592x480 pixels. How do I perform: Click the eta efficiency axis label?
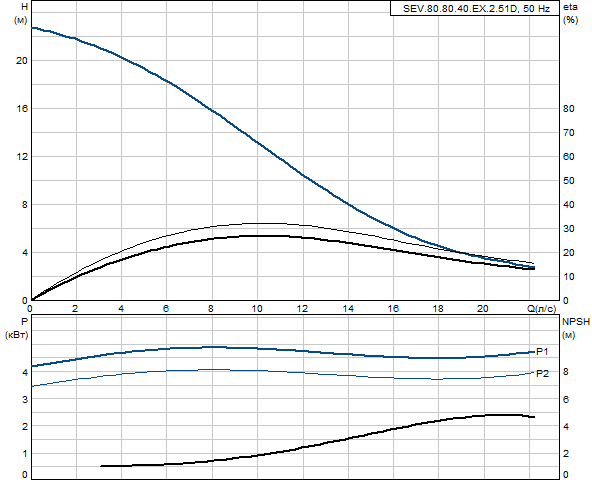tap(570, 7)
